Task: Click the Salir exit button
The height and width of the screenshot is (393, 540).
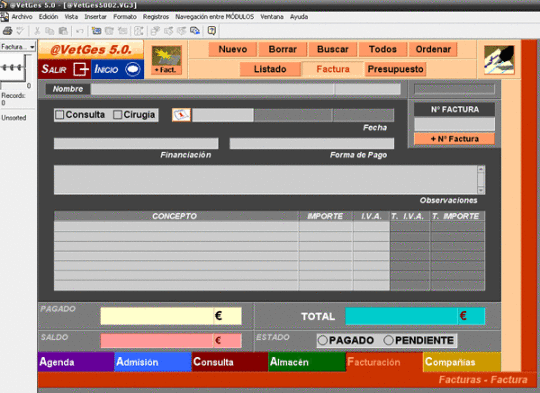Action: point(64,69)
